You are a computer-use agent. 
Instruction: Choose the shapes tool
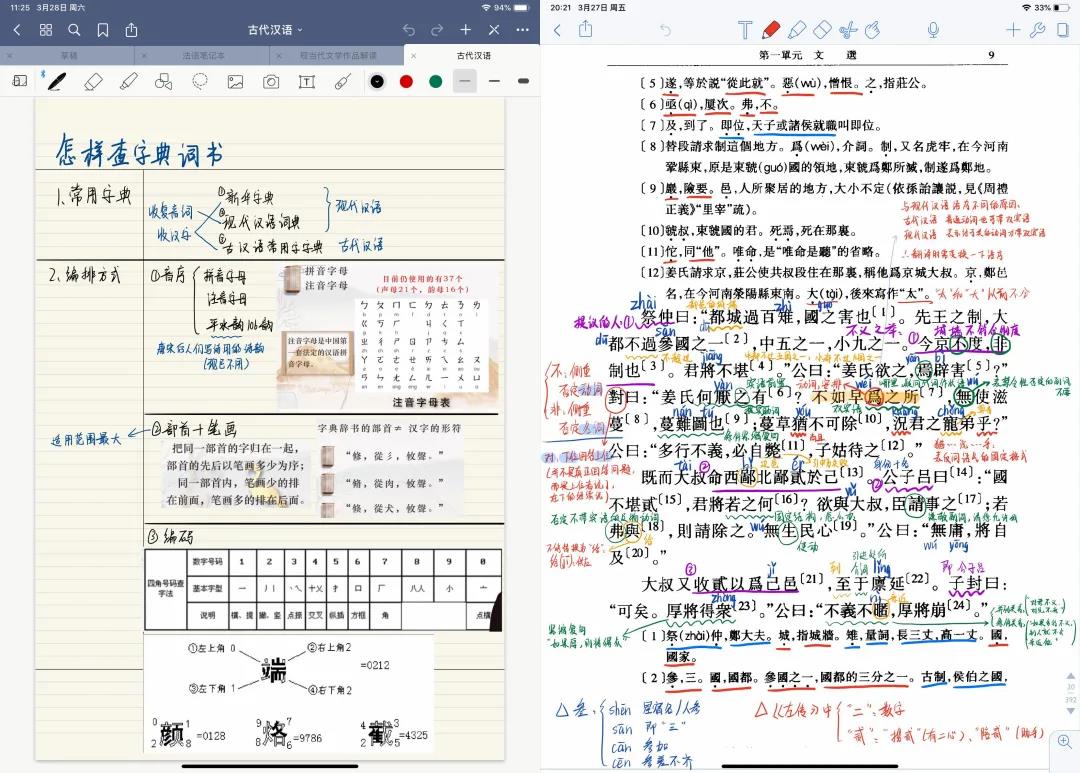164,81
